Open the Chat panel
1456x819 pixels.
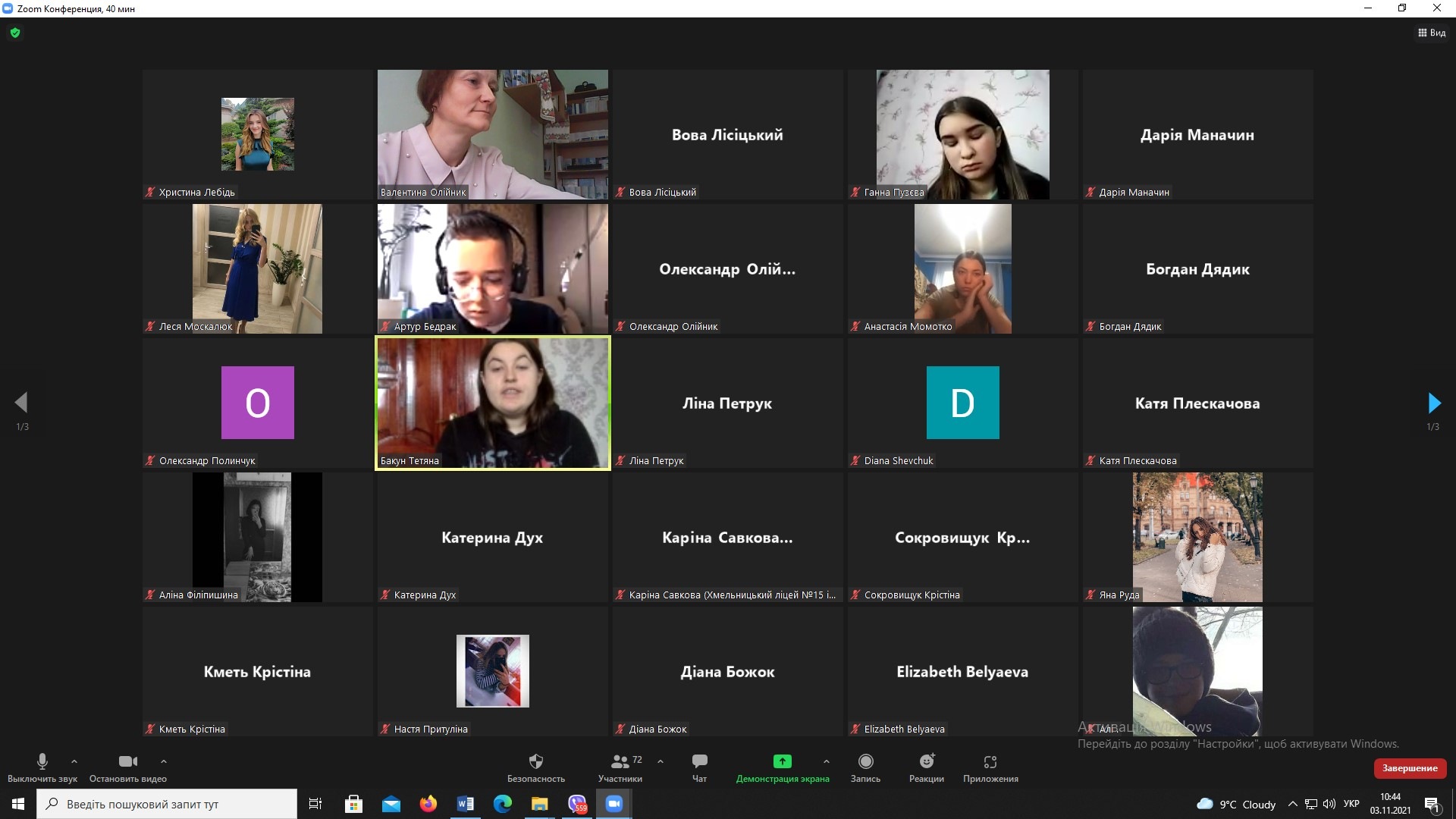tap(699, 761)
